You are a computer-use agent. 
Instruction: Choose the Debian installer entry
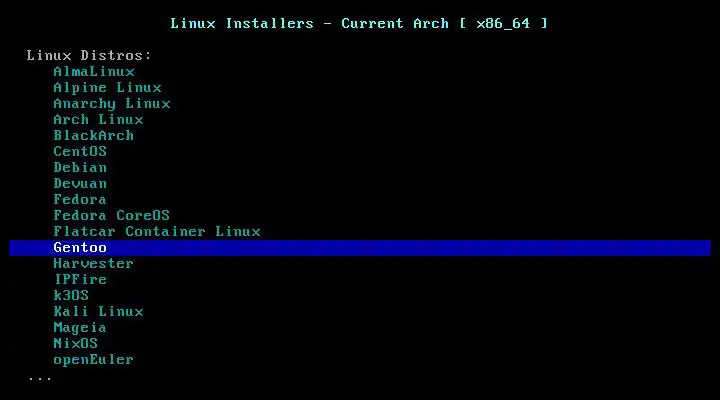tap(80, 168)
